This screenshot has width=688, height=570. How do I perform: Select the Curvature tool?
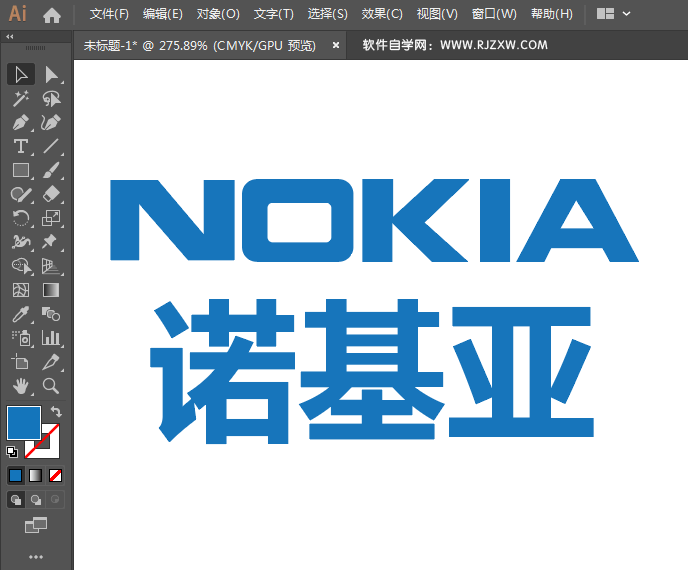[x=51, y=122]
